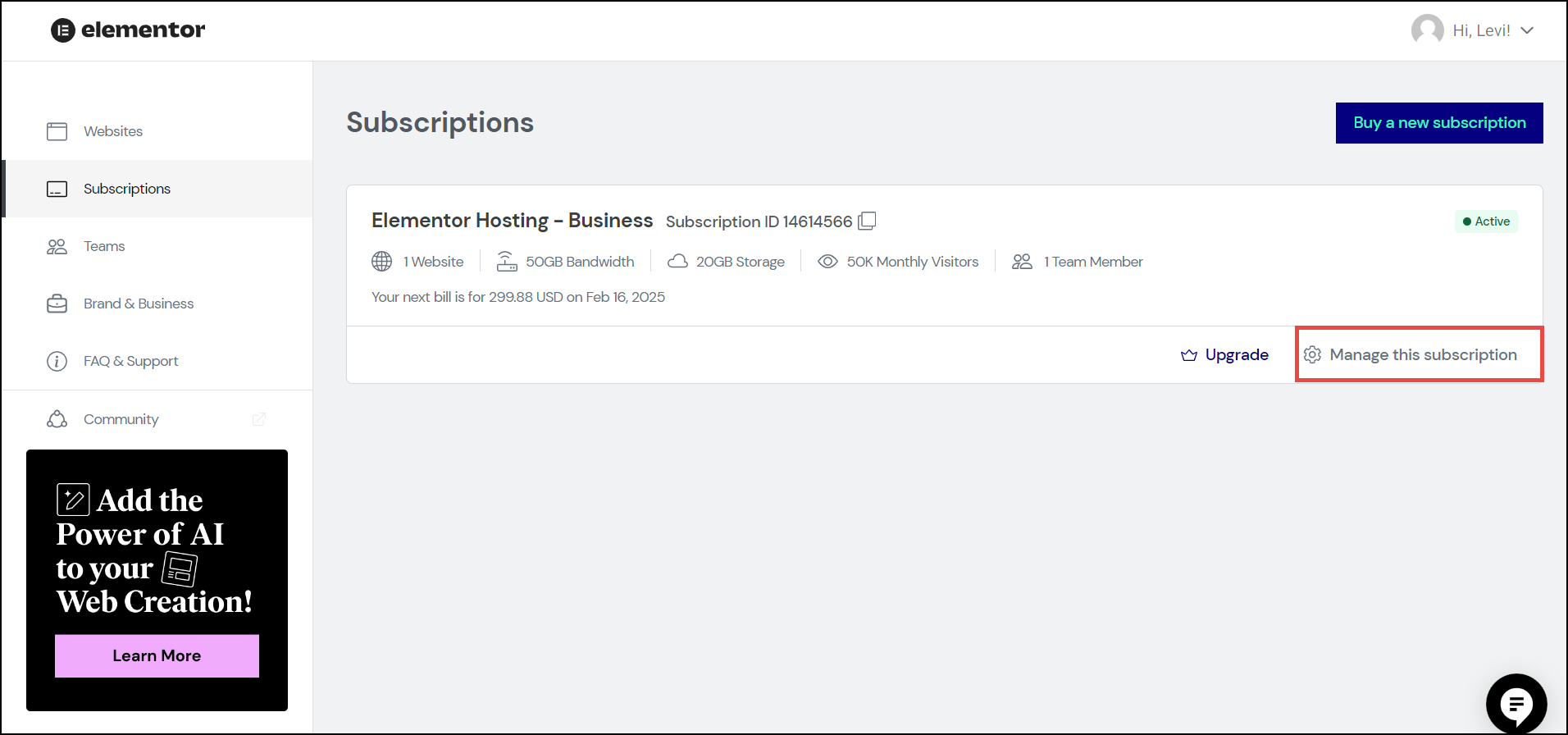
Task: Click the Subscription ID 14614566 text
Action: point(759,221)
